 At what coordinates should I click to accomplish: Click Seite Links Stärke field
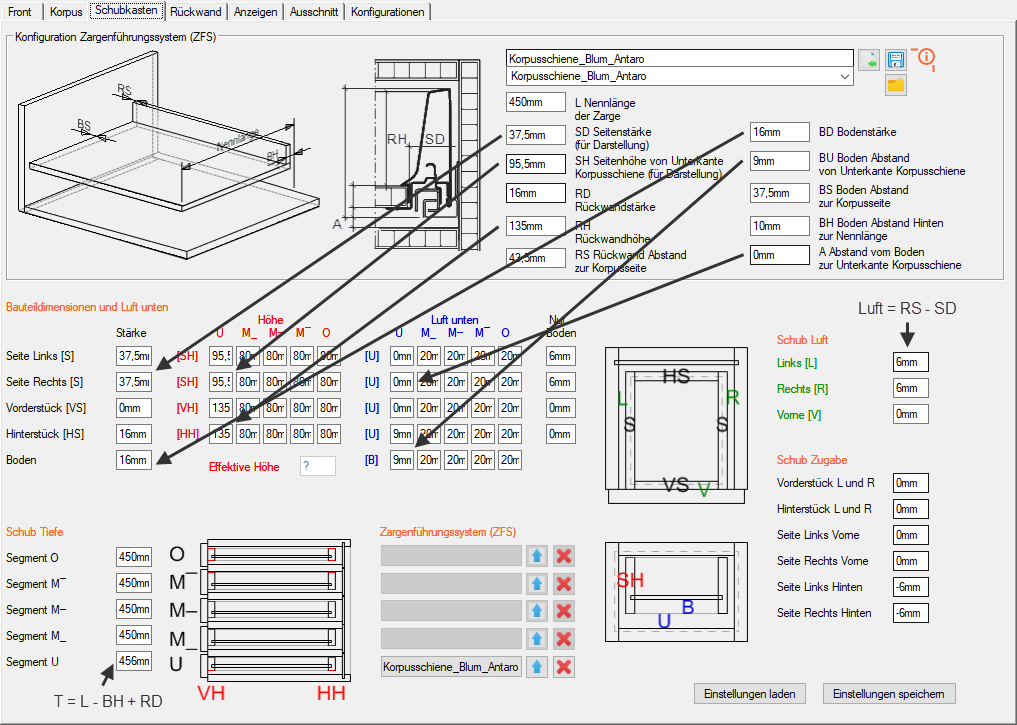134,356
